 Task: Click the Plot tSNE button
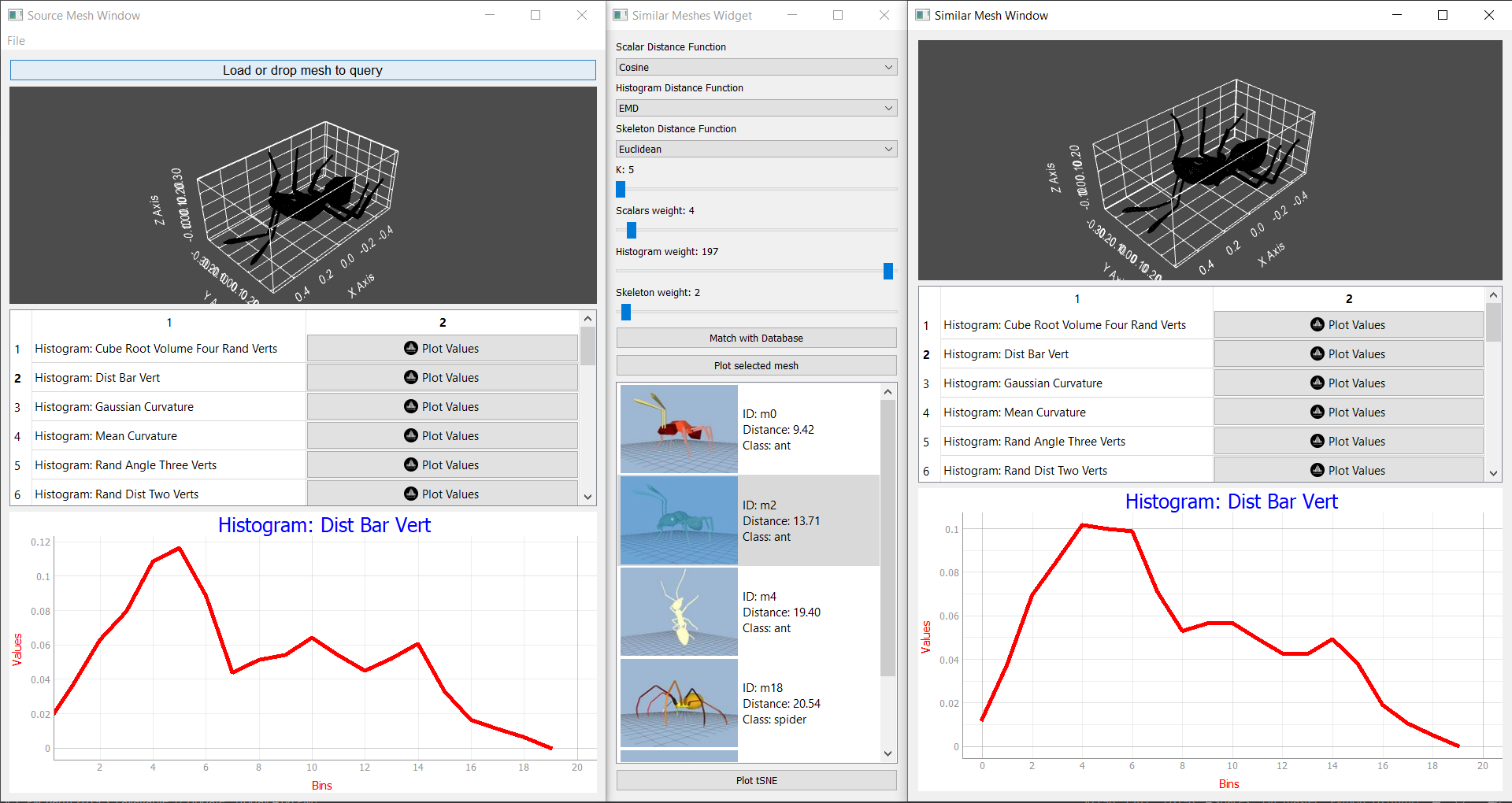(x=756, y=780)
